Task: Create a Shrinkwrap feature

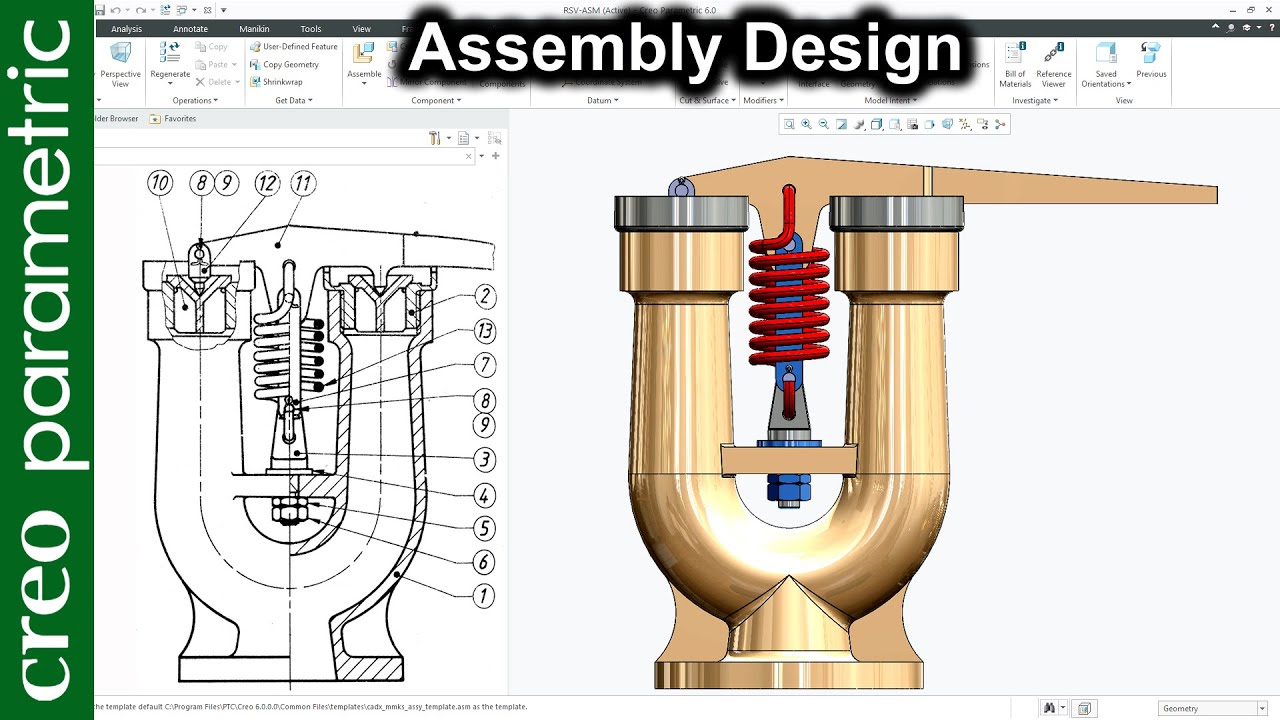Action: (275, 82)
